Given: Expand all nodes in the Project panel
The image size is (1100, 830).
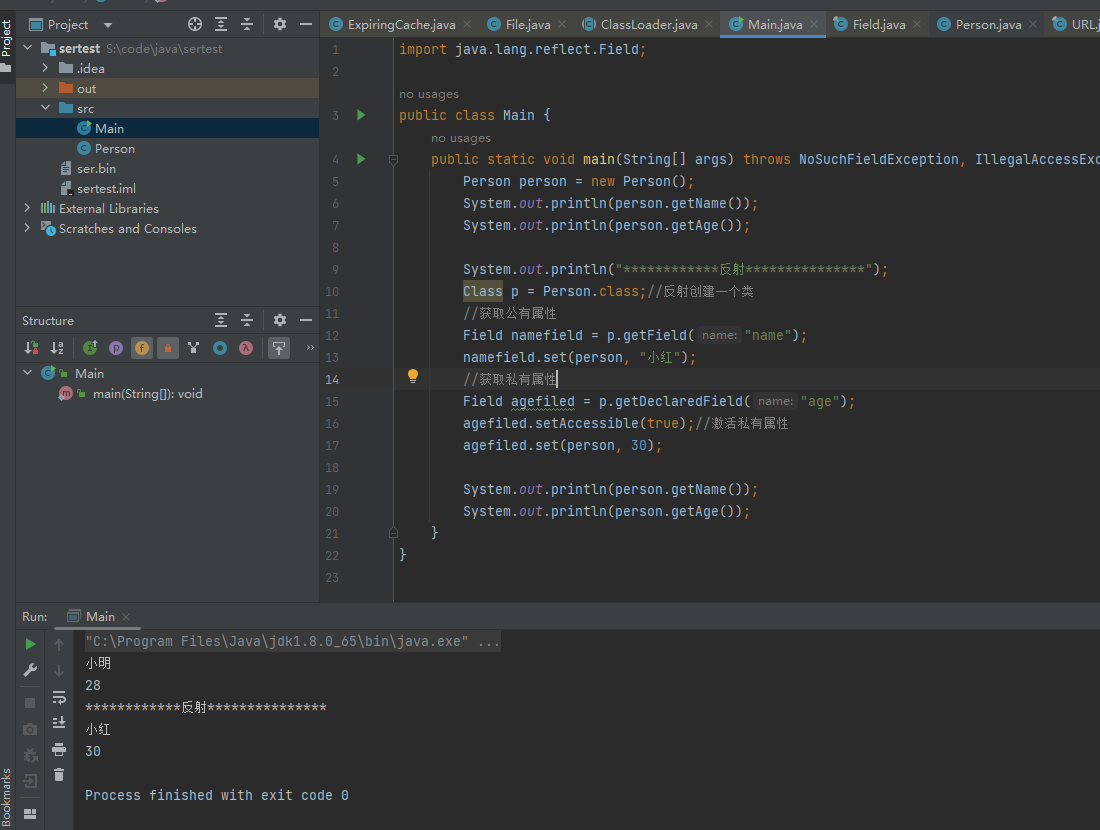Looking at the screenshot, I should [221, 25].
